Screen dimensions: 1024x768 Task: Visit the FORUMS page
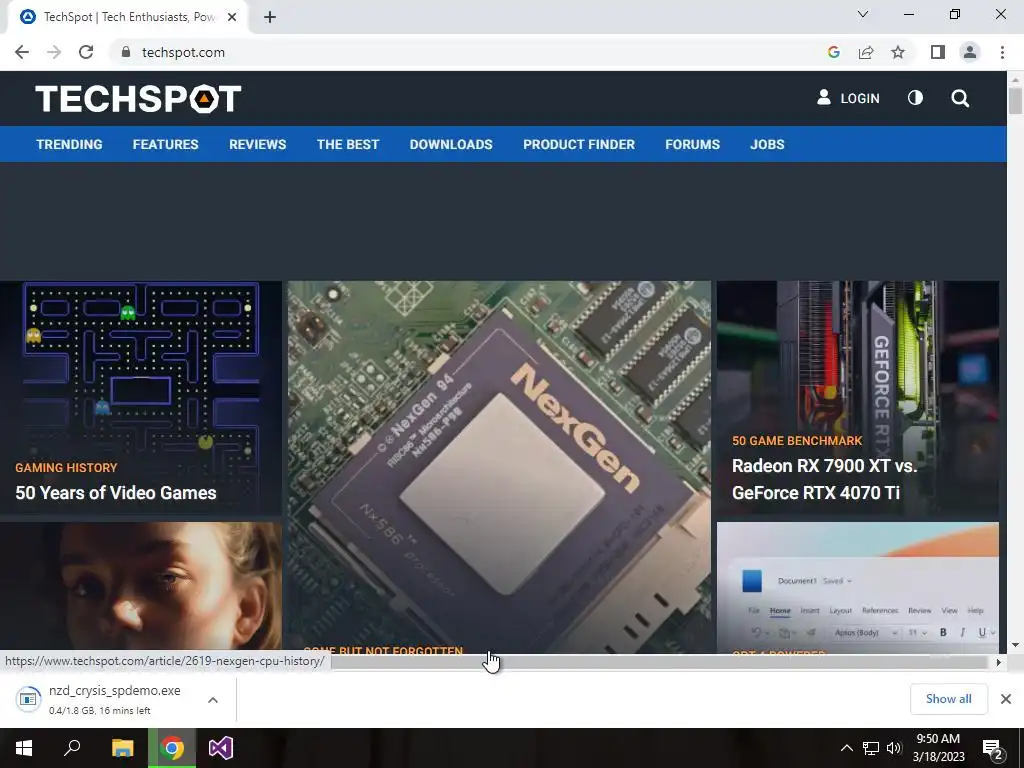tap(692, 144)
